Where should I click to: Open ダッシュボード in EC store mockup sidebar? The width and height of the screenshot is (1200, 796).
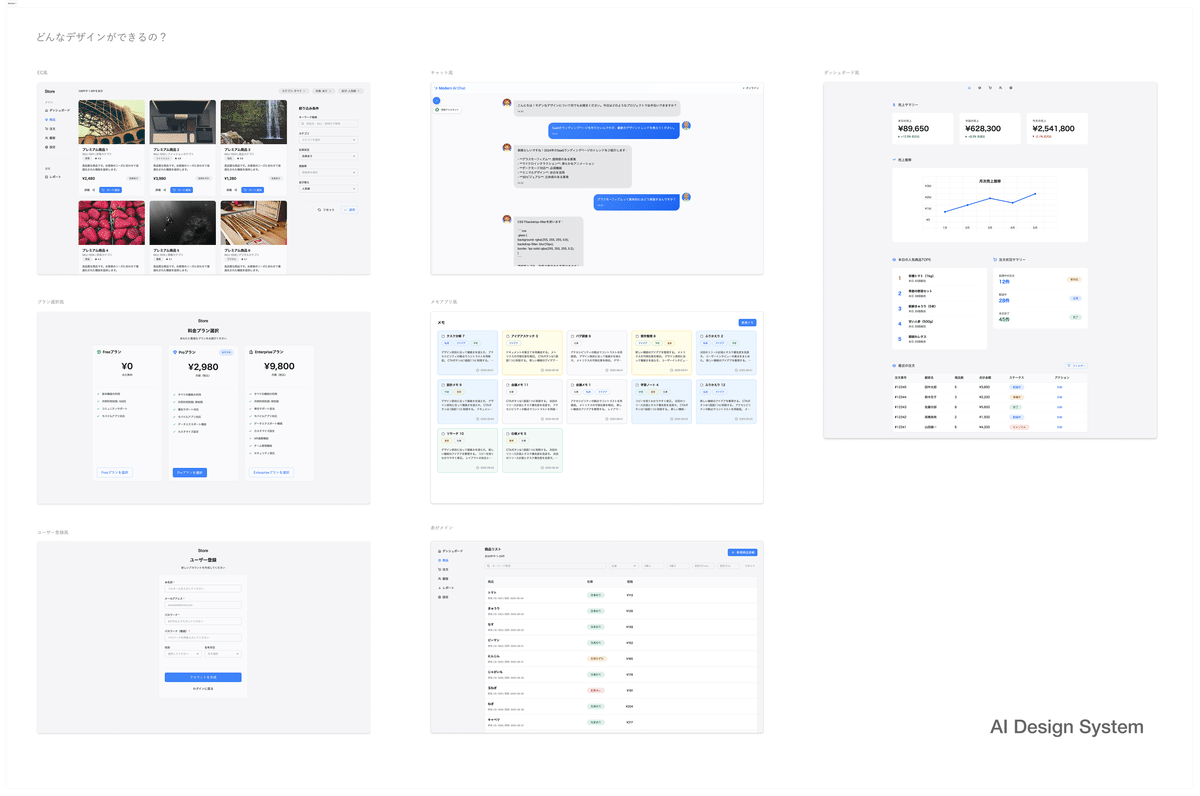[56, 110]
